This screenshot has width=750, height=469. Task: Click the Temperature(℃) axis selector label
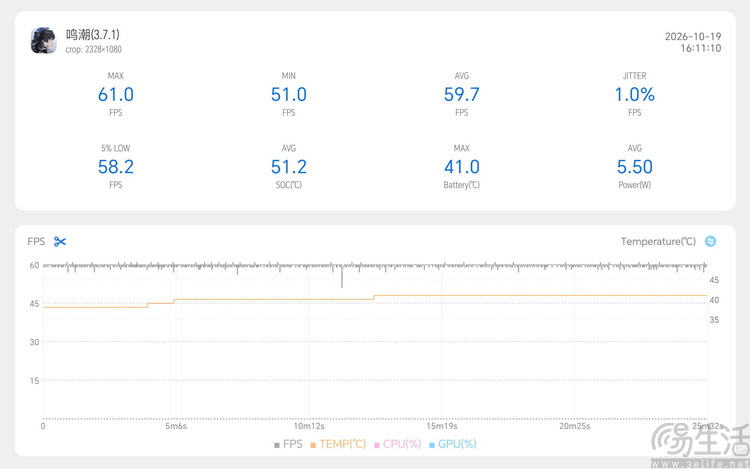click(x=658, y=241)
